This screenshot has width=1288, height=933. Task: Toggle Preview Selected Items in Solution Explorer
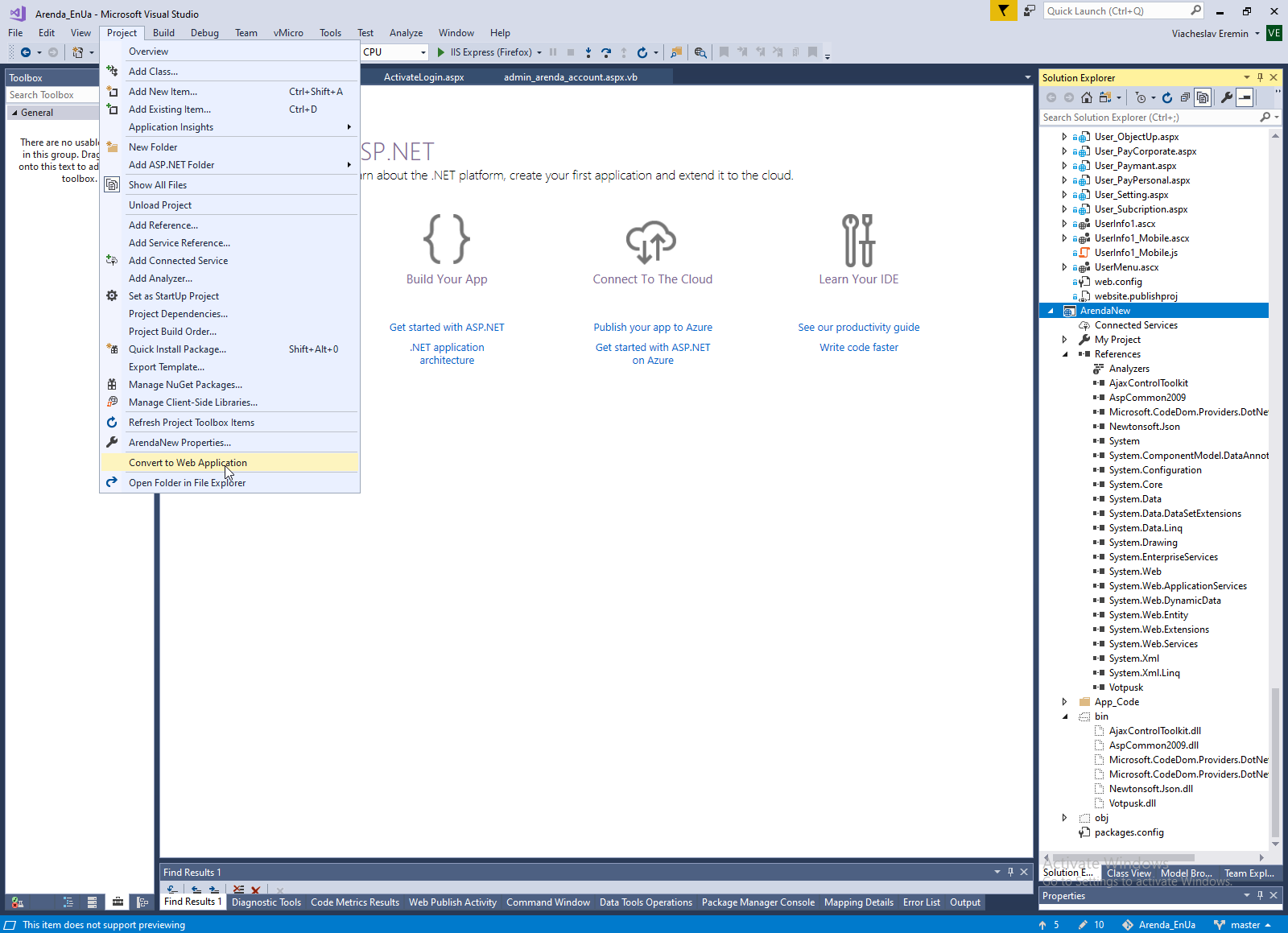coord(1245,97)
